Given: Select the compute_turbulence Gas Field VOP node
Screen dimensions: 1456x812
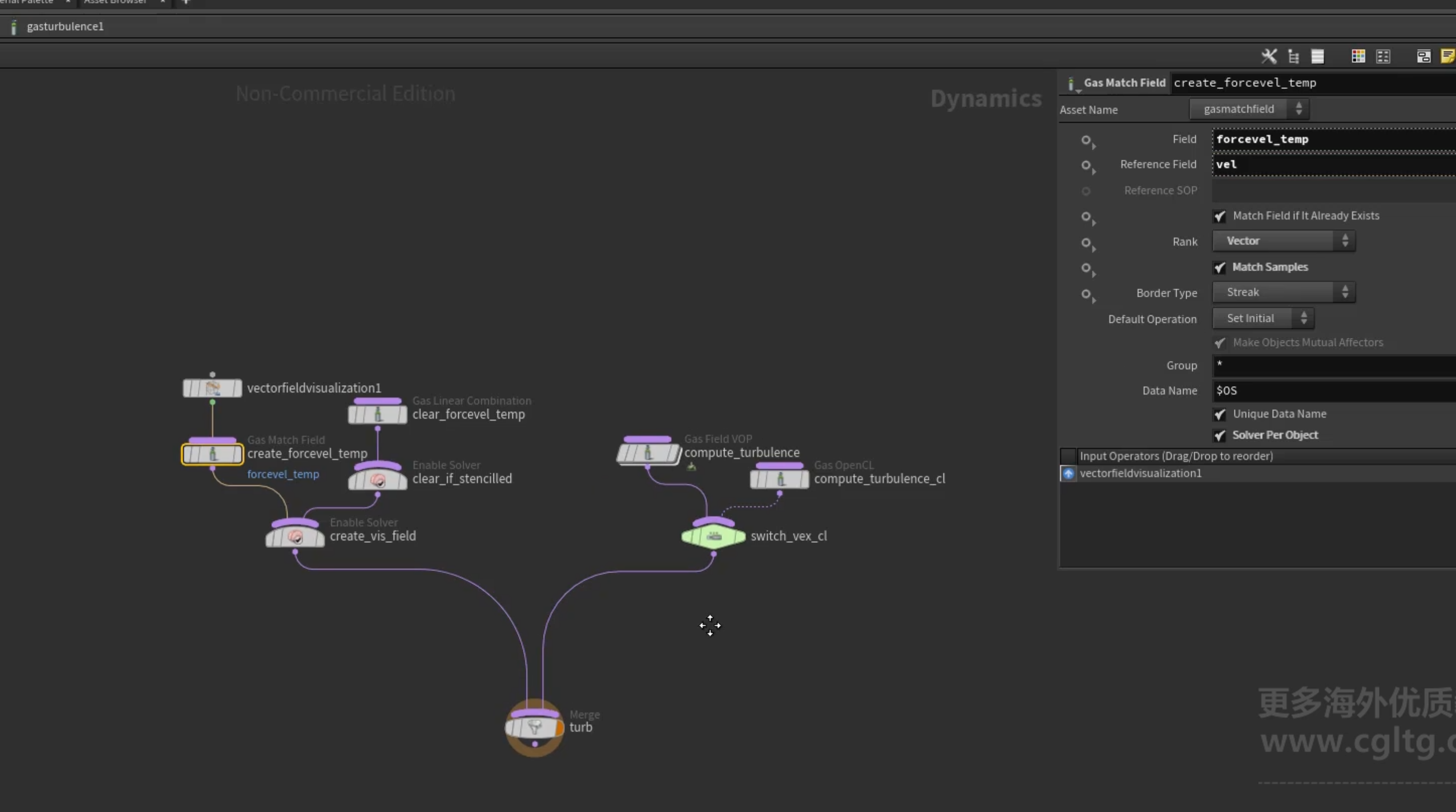Looking at the screenshot, I should (648, 452).
